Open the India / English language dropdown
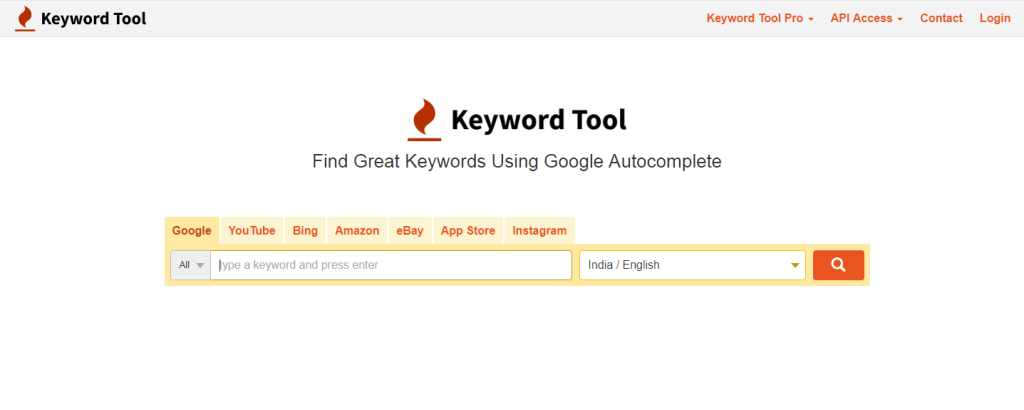The image size is (1024, 410). [692, 265]
